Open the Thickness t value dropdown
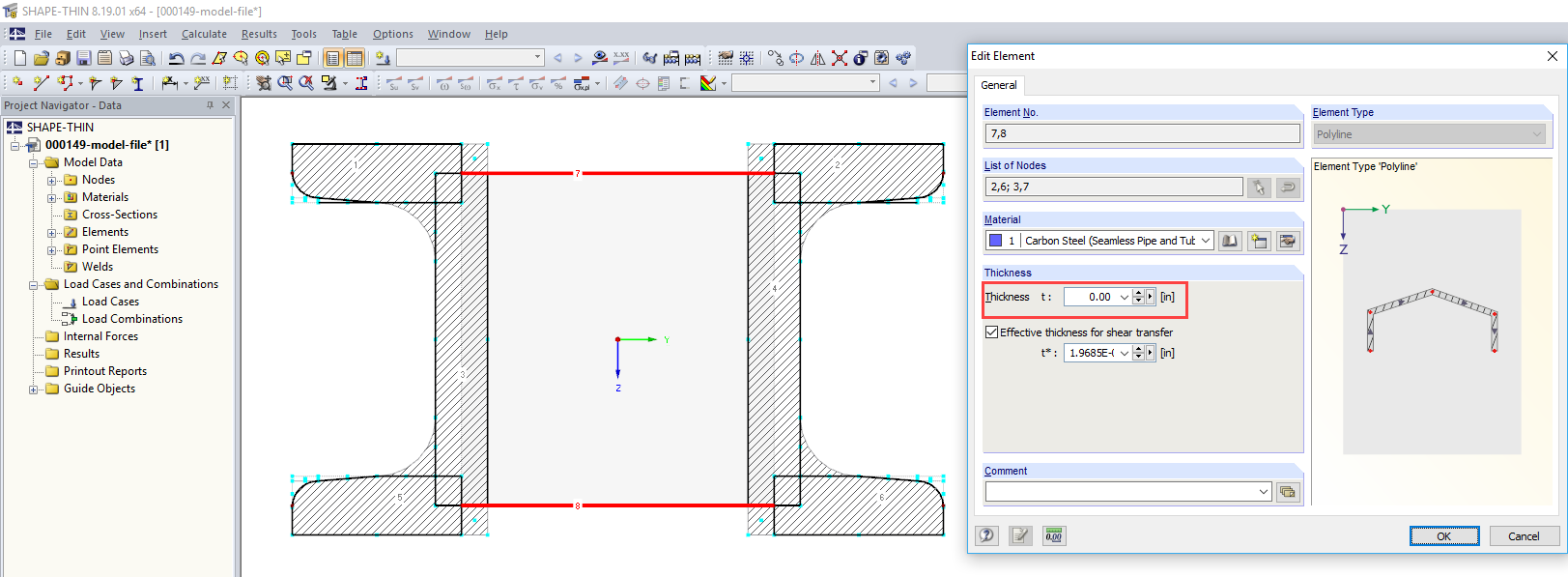This screenshot has width=1568, height=577. [1124, 297]
